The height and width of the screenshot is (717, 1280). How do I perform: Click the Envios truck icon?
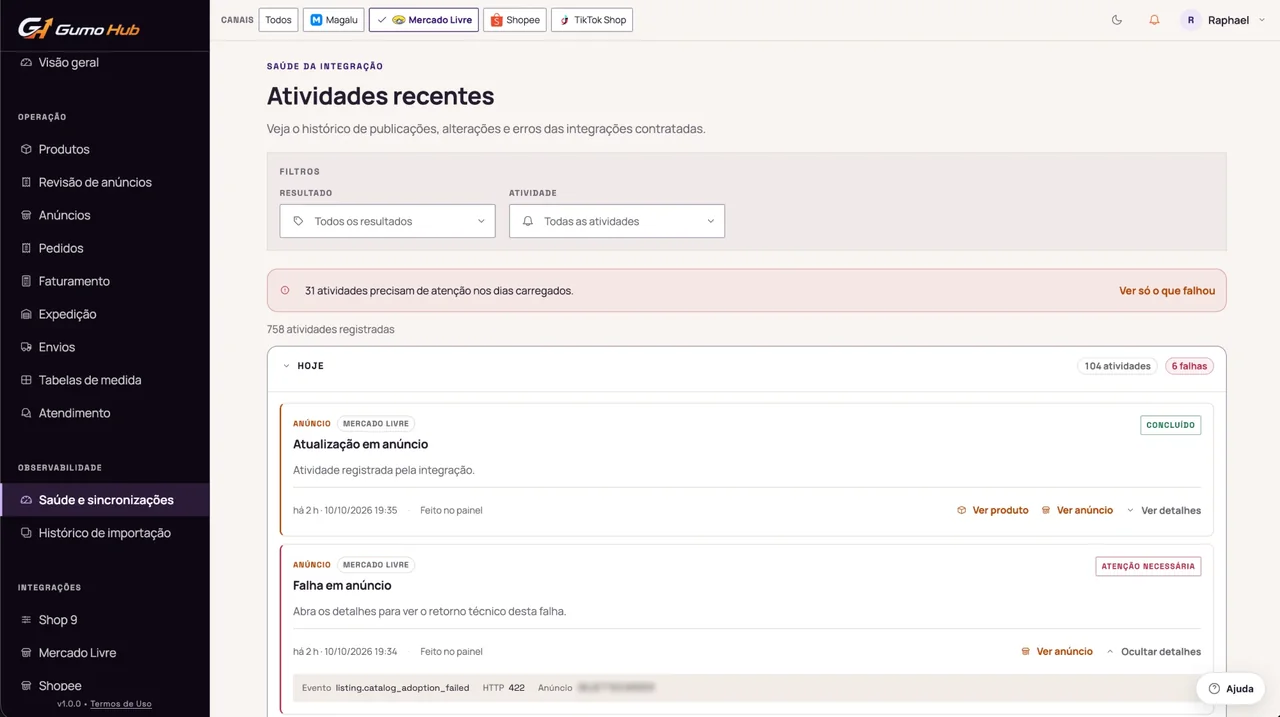[26, 347]
